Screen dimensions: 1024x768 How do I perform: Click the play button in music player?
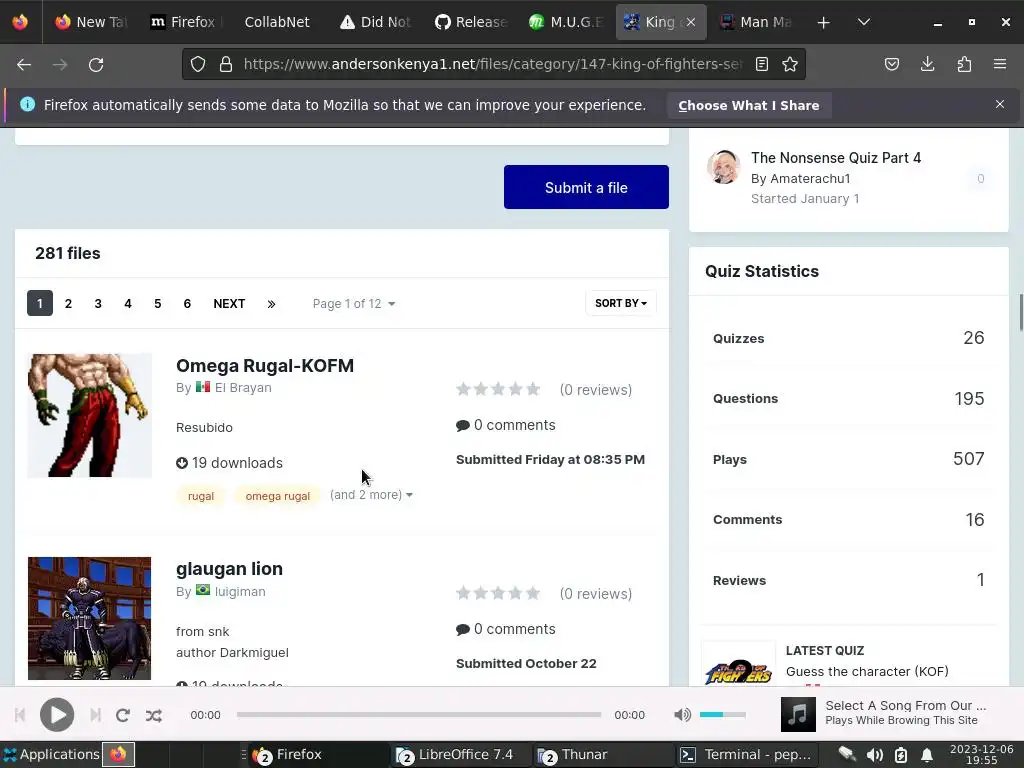[x=57, y=715]
